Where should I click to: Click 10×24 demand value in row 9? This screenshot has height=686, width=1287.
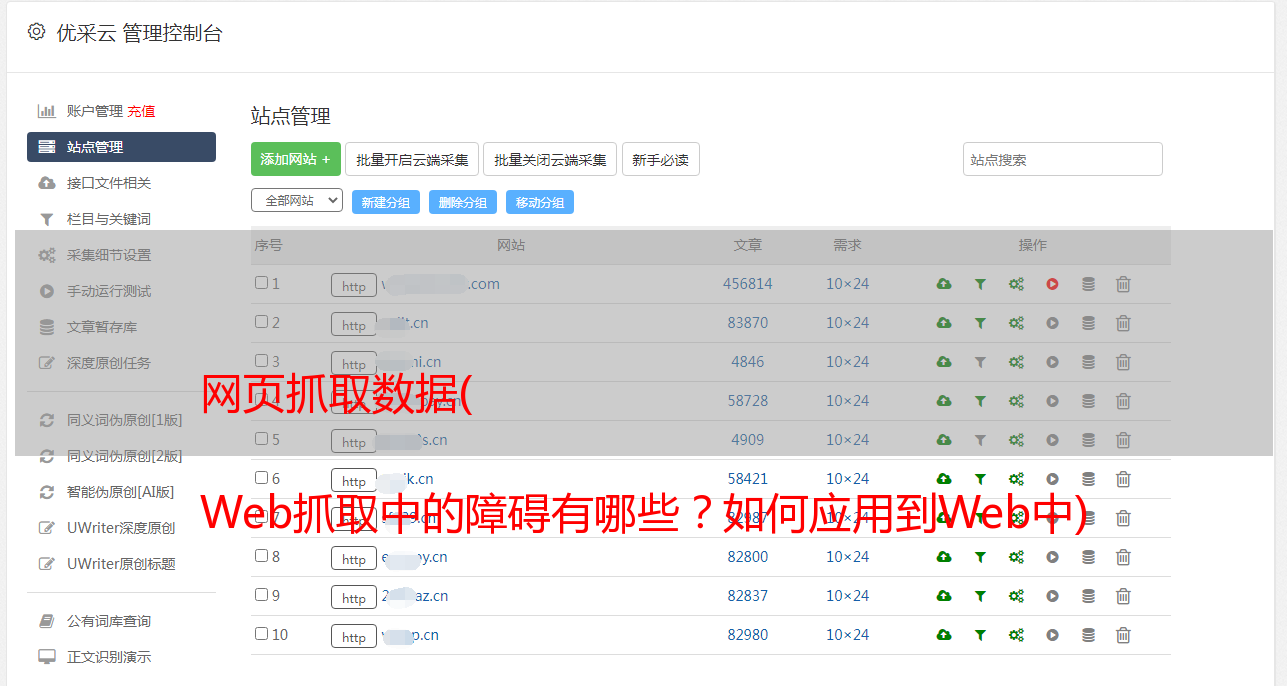[x=848, y=596]
